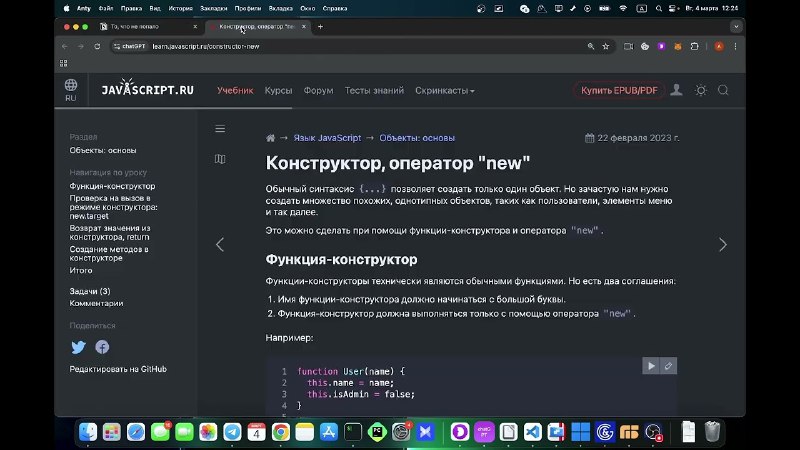This screenshot has width=800, height=450.
Task: Click the purple extension icon in toolbar
Action: coord(661,46)
